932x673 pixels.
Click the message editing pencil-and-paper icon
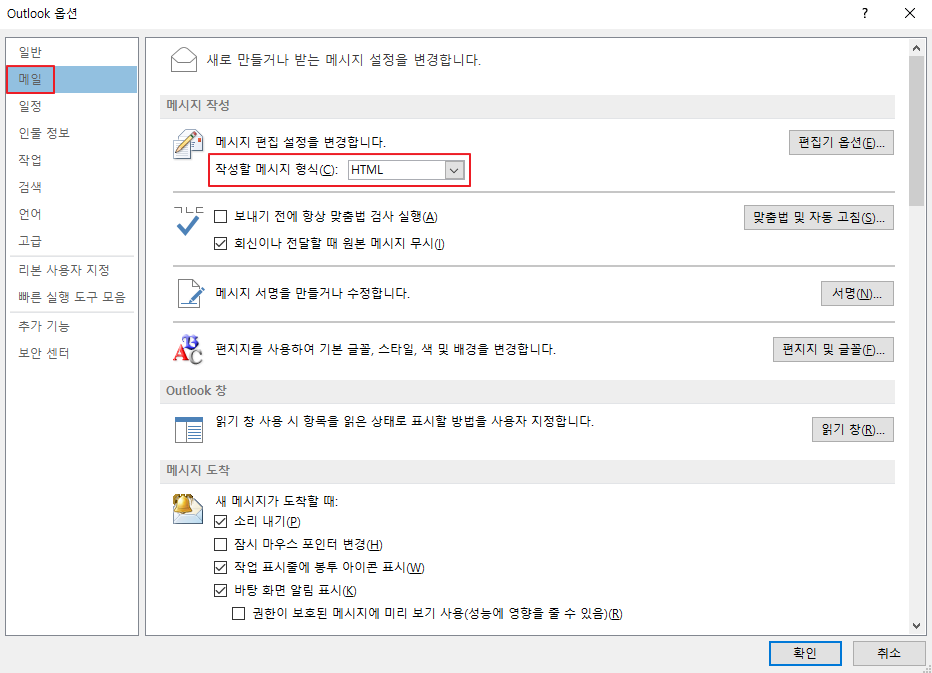tap(188, 144)
